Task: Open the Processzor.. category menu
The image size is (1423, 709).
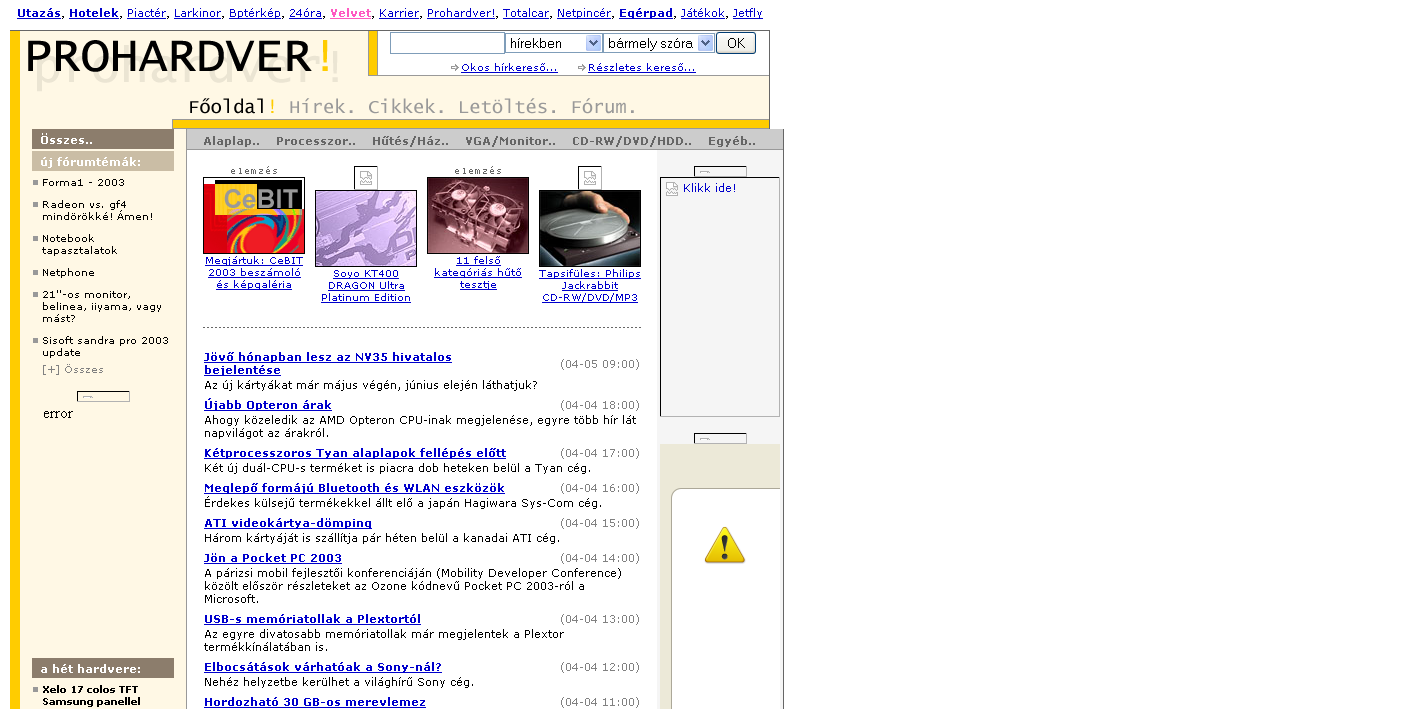Action: click(316, 141)
